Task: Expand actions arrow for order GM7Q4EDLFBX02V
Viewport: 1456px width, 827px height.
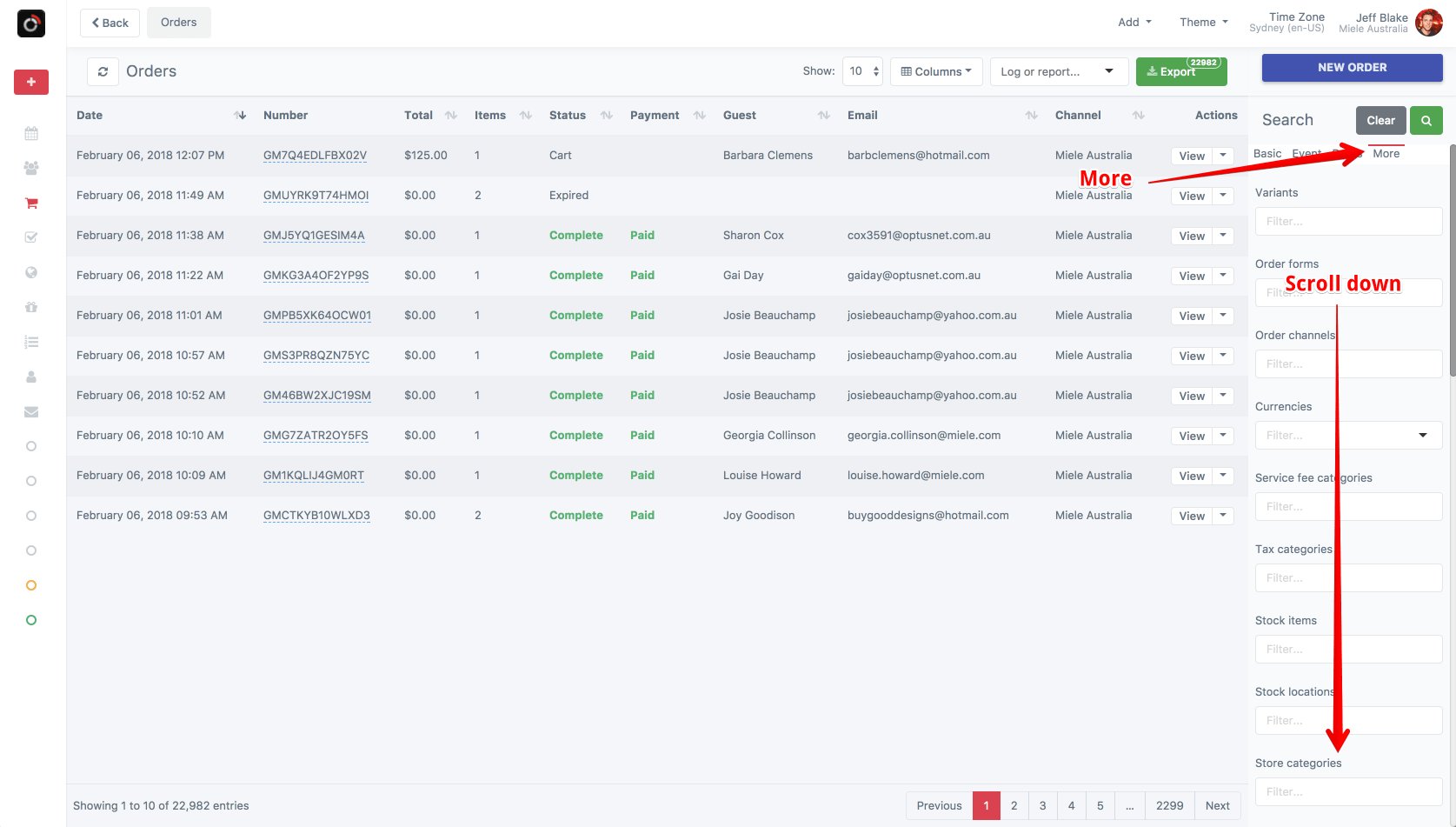Action: click(x=1223, y=156)
